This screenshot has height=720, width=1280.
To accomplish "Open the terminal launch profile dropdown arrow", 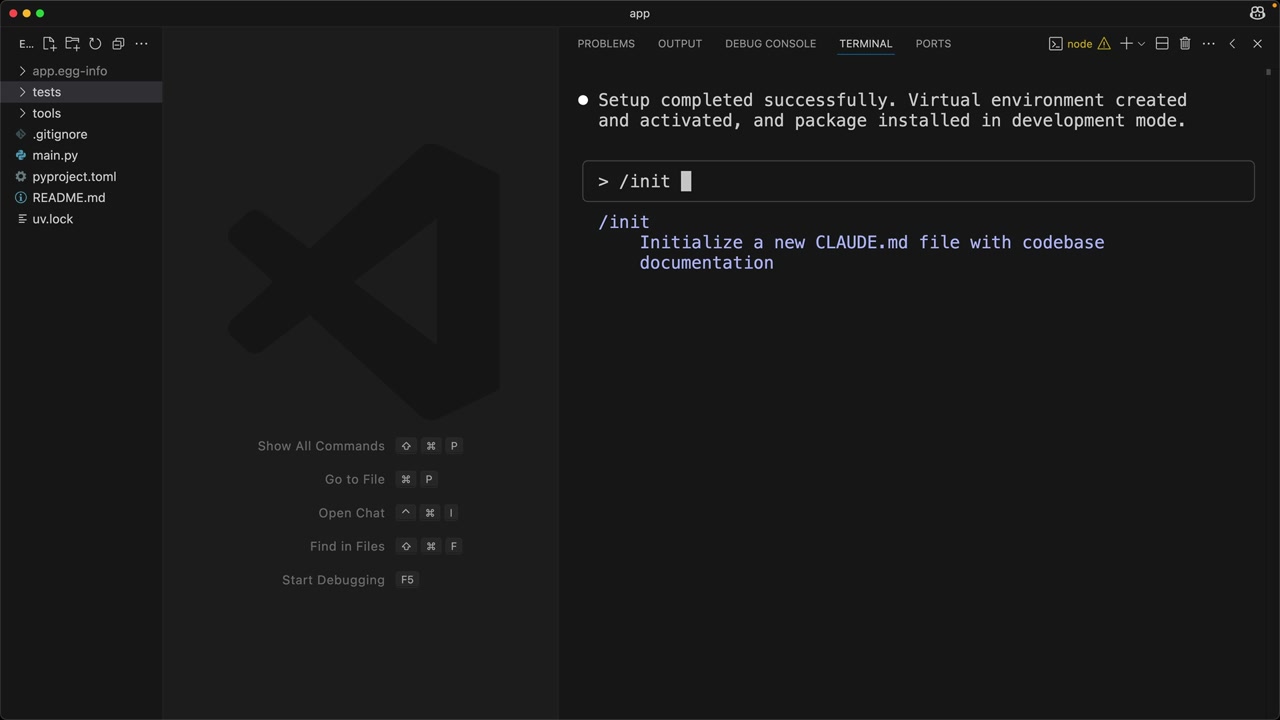I will 1141,44.
